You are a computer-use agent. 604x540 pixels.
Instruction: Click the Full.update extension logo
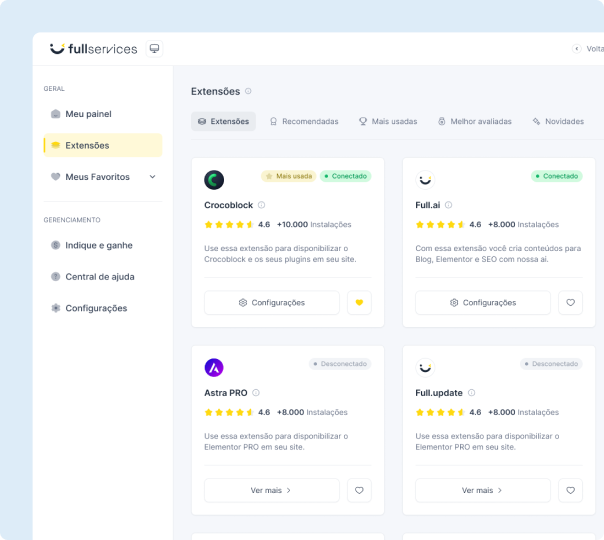[425, 367]
